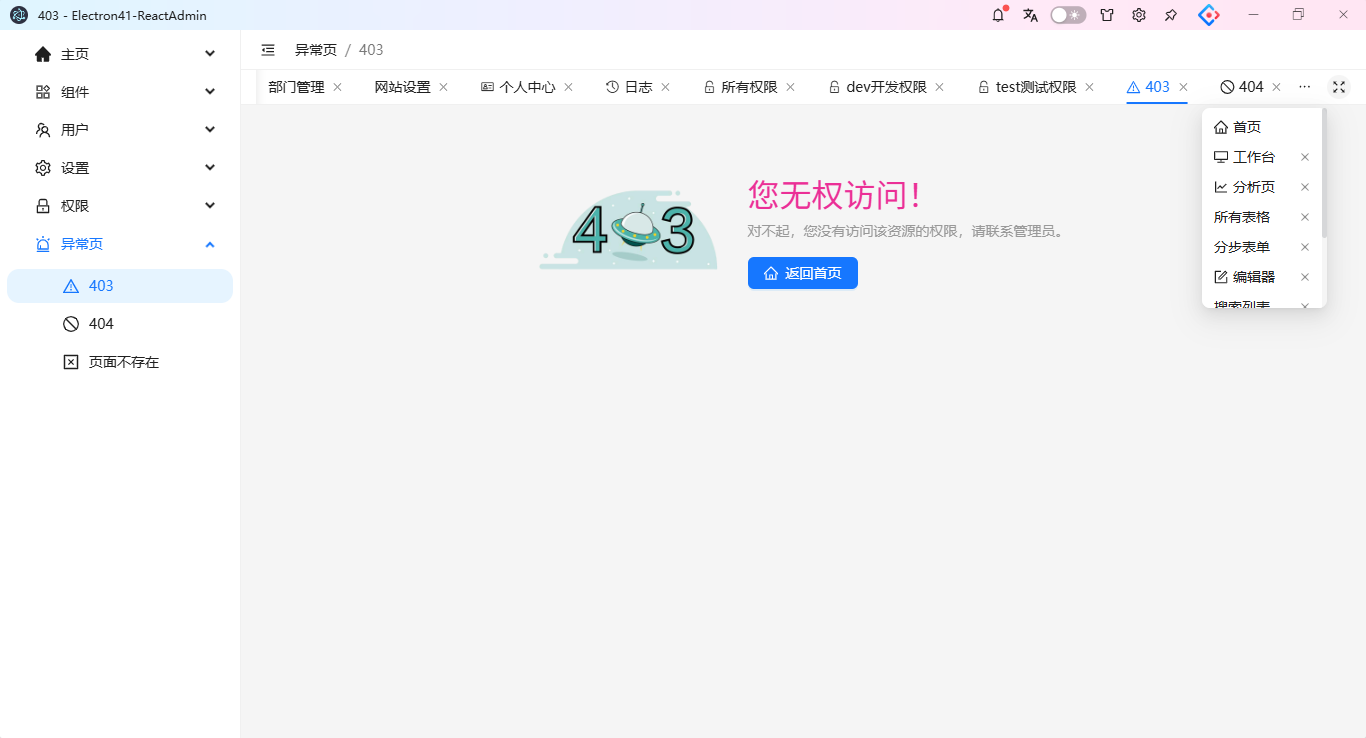Close 分步表单 in the tabs dropdown list
This screenshot has width=1366, height=738.
click(1304, 247)
